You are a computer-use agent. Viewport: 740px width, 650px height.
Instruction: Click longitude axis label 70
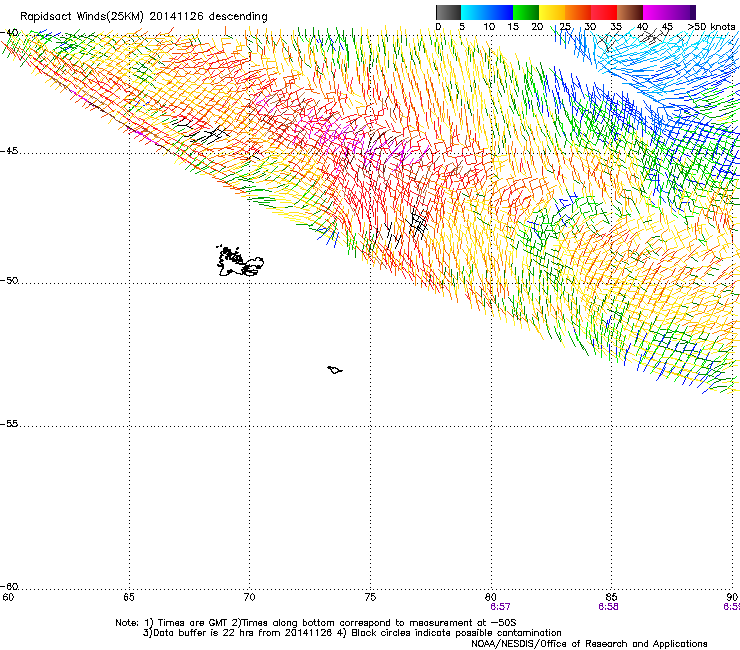[x=250, y=597]
